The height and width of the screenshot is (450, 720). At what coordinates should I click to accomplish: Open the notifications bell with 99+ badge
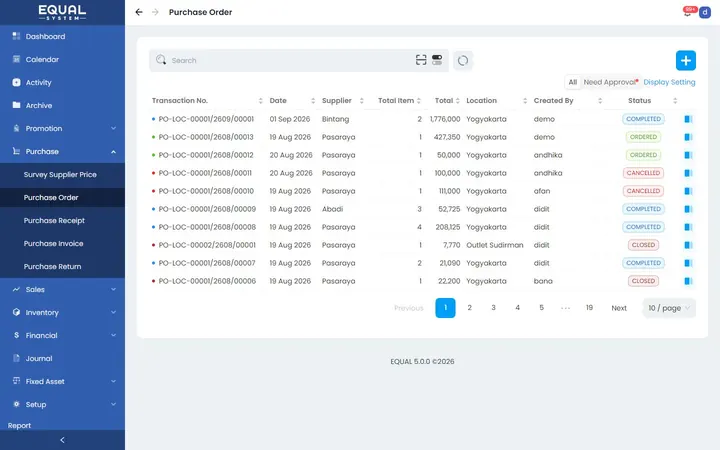688,12
